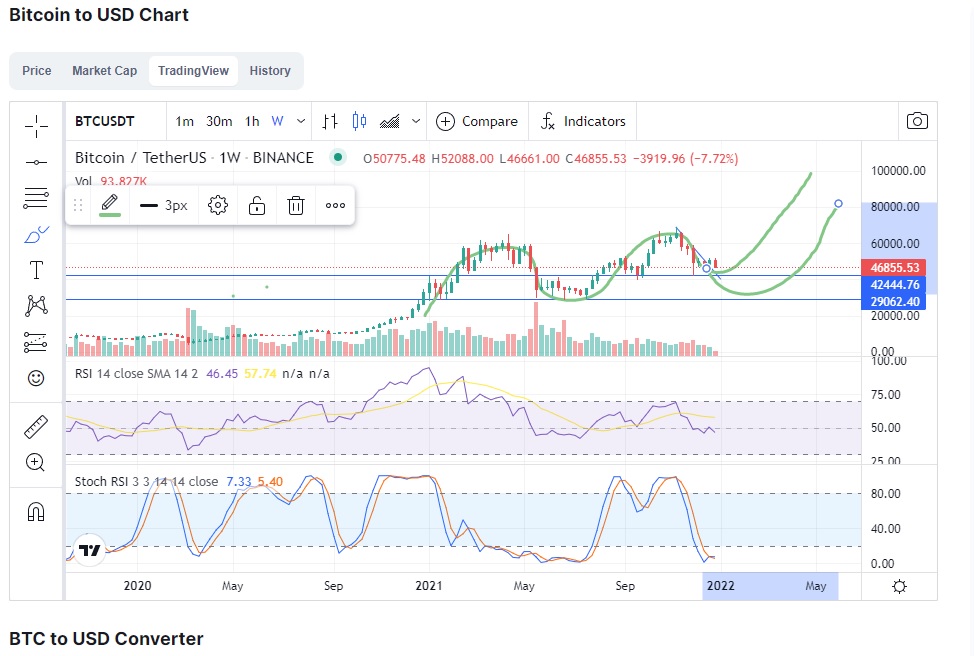The width and height of the screenshot is (974, 656).
Task: Select bars chart style
Action: [330, 121]
